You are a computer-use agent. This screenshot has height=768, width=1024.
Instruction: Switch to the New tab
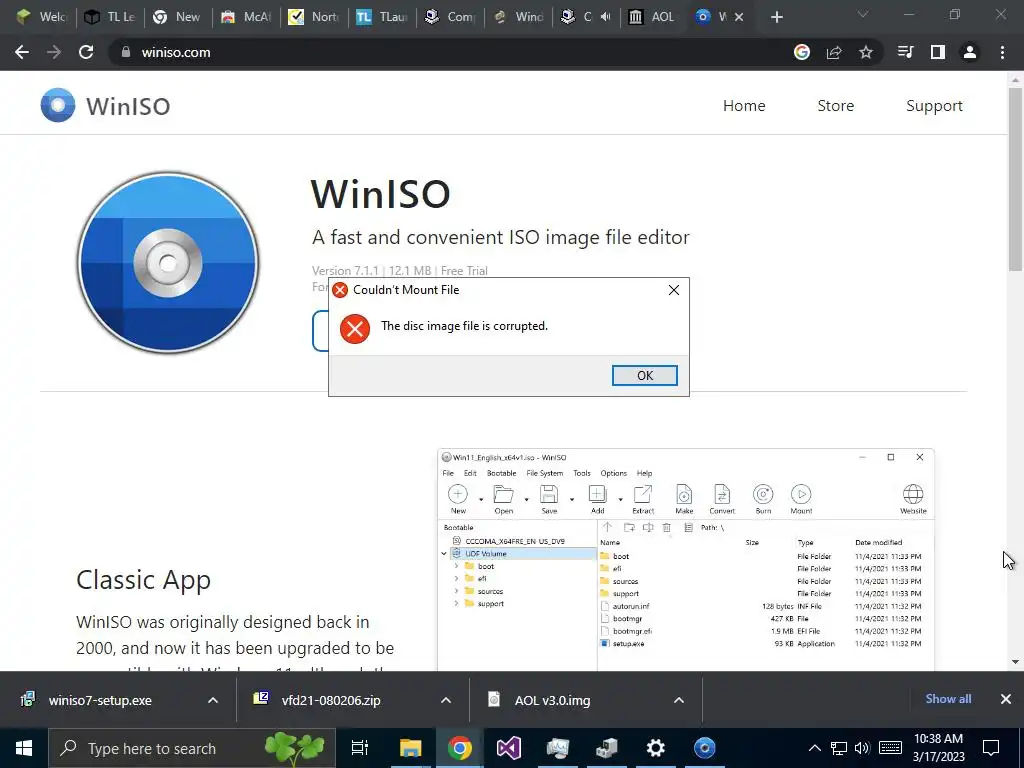click(x=178, y=17)
